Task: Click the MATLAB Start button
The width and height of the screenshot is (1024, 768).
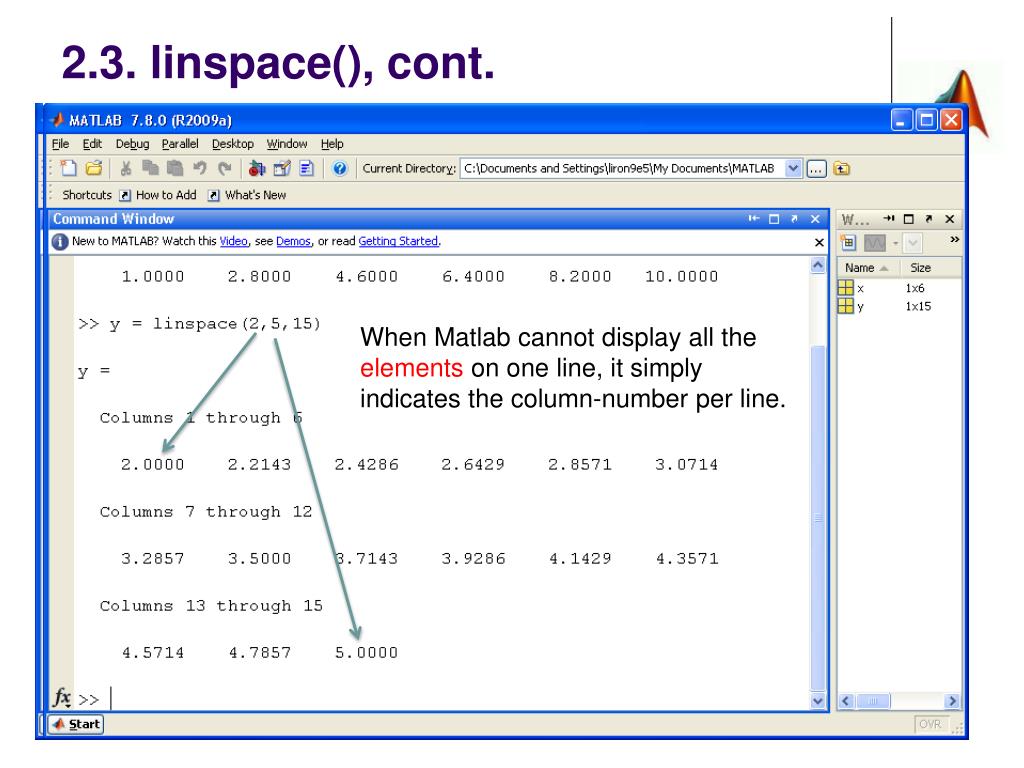Action: (76, 724)
